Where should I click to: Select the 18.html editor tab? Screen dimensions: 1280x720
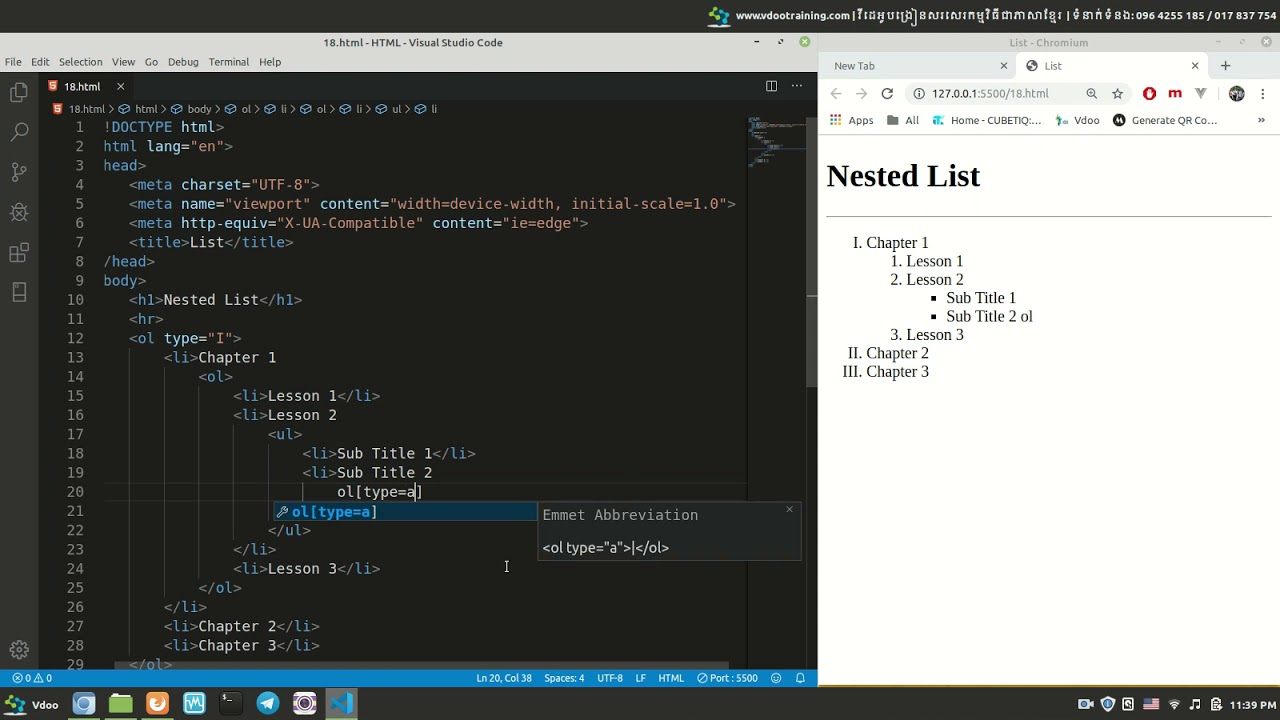[85, 87]
